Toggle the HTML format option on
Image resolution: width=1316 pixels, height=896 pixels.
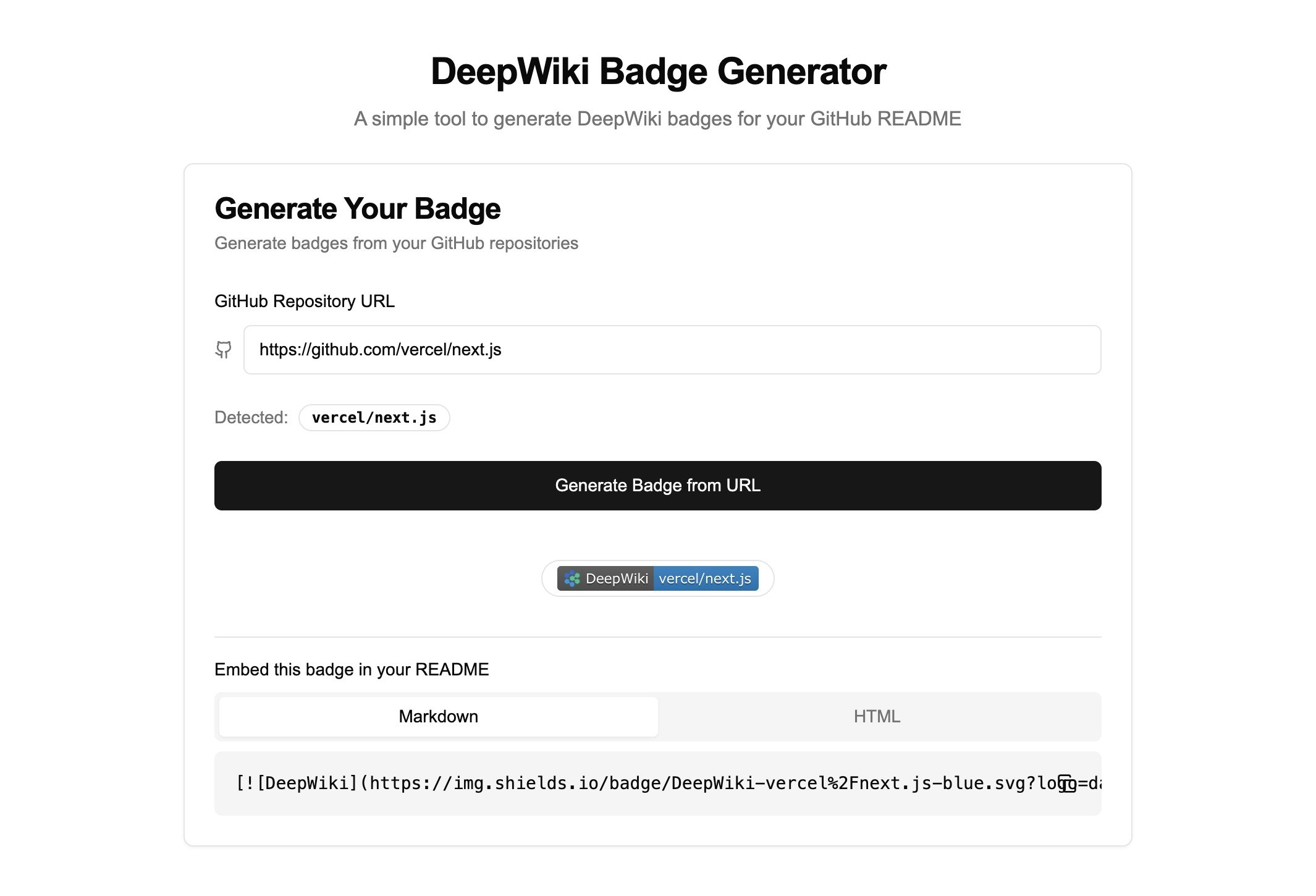pos(877,716)
